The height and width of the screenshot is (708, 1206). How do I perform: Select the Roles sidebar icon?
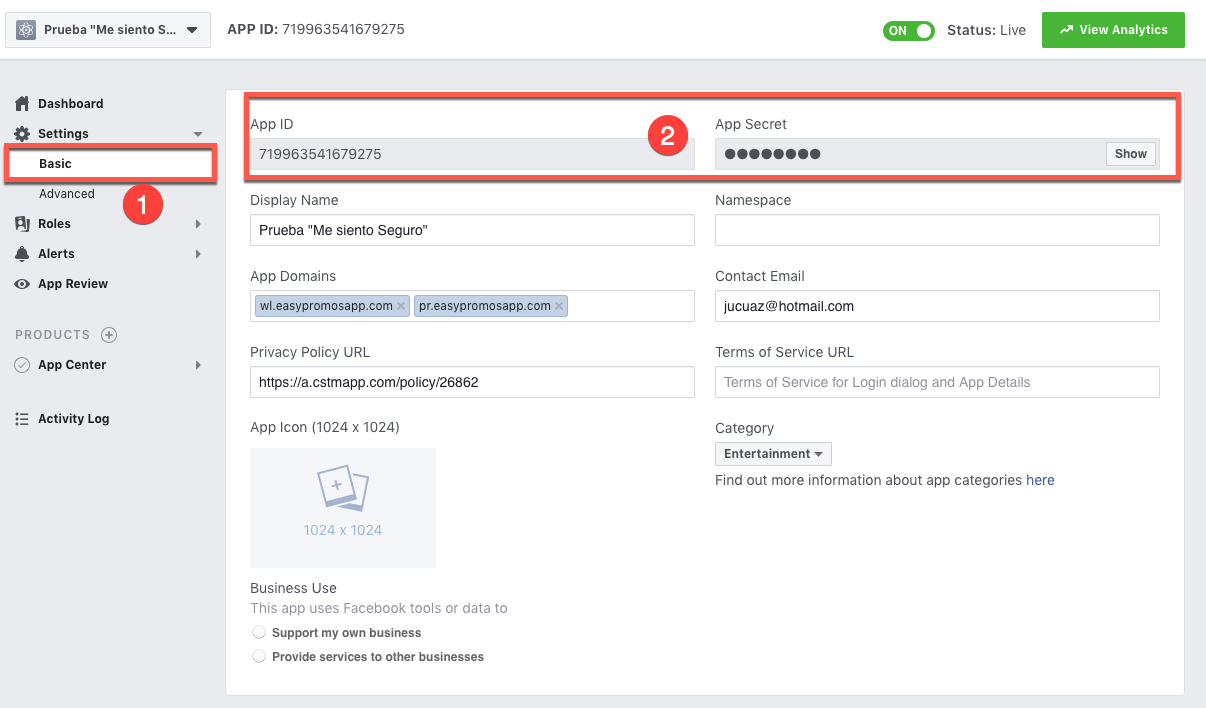point(23,223)
